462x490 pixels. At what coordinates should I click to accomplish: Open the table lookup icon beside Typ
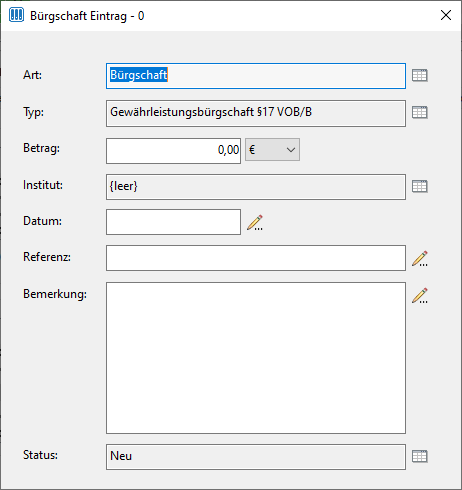[419, 112]
